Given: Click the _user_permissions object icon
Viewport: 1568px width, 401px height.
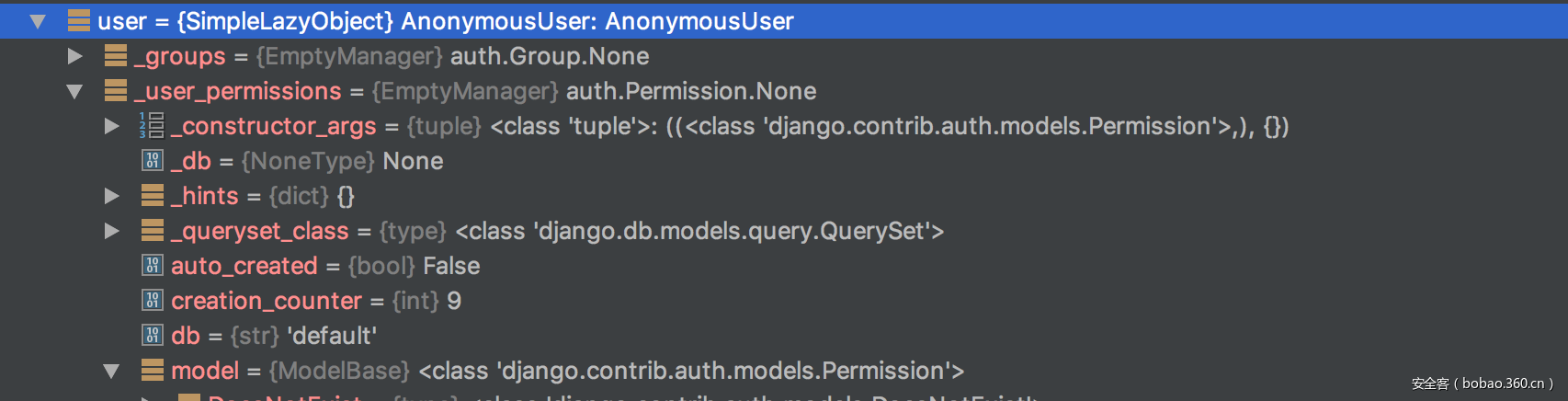Looking at the screenshot, I should coord(116,91).
